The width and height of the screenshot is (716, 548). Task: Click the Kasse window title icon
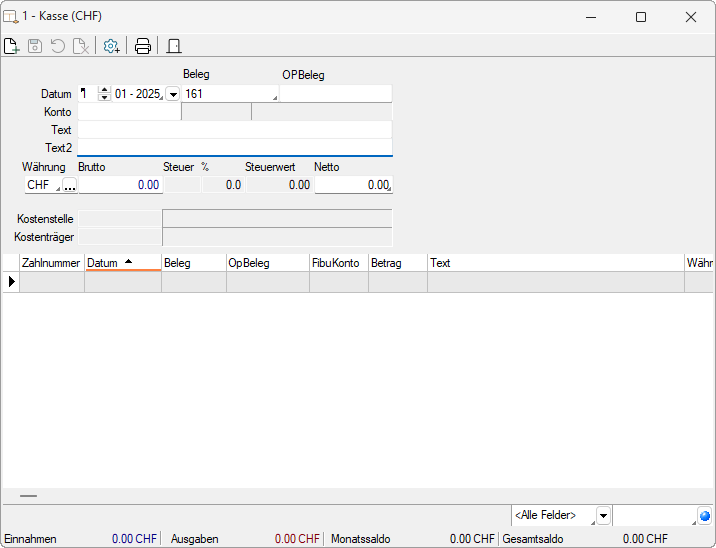[11, 16]
